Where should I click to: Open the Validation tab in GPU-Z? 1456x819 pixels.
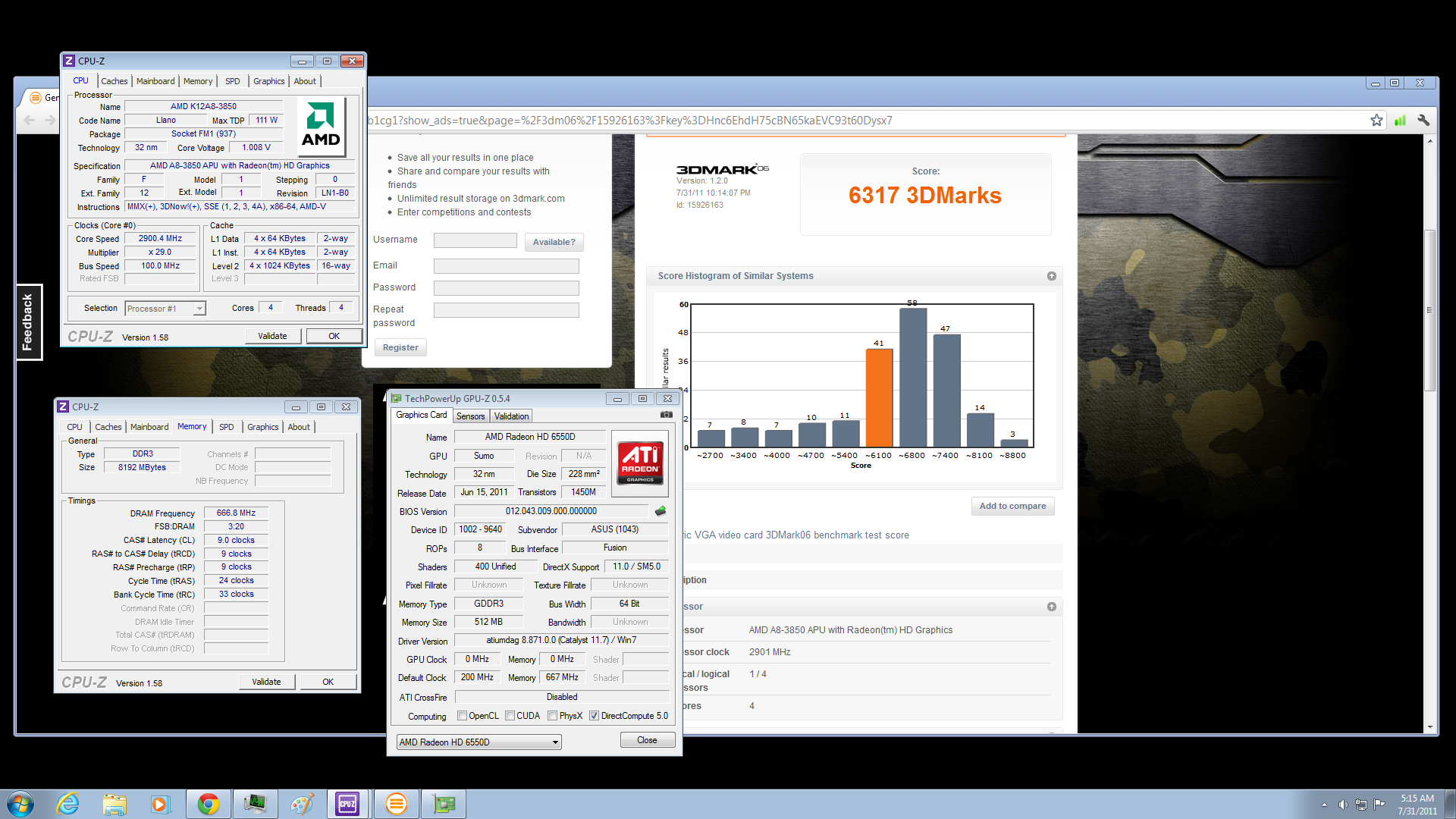click(511, 416)
